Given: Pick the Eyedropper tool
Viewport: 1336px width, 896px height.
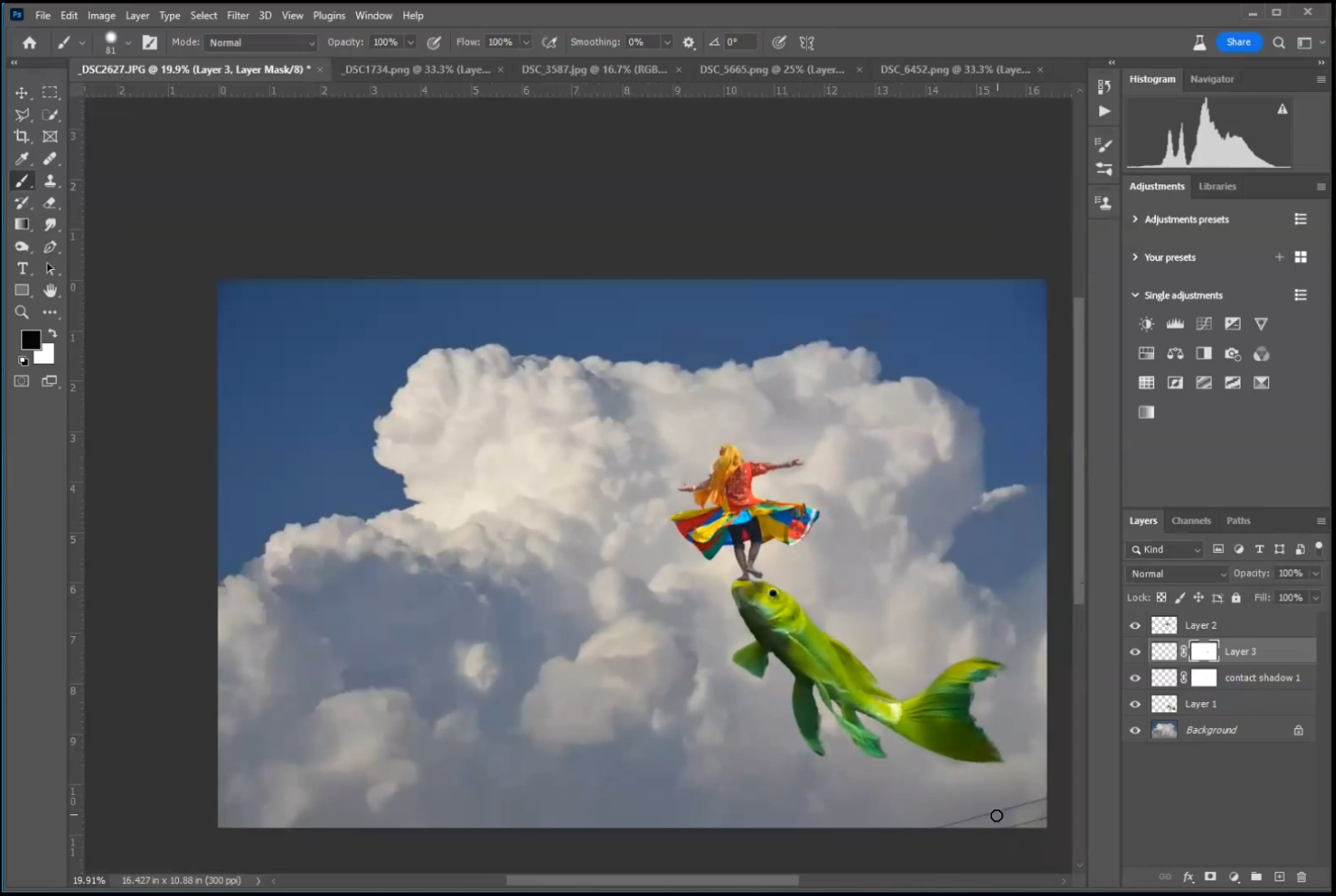Looking at the screenshot, I should coord(22,159).
